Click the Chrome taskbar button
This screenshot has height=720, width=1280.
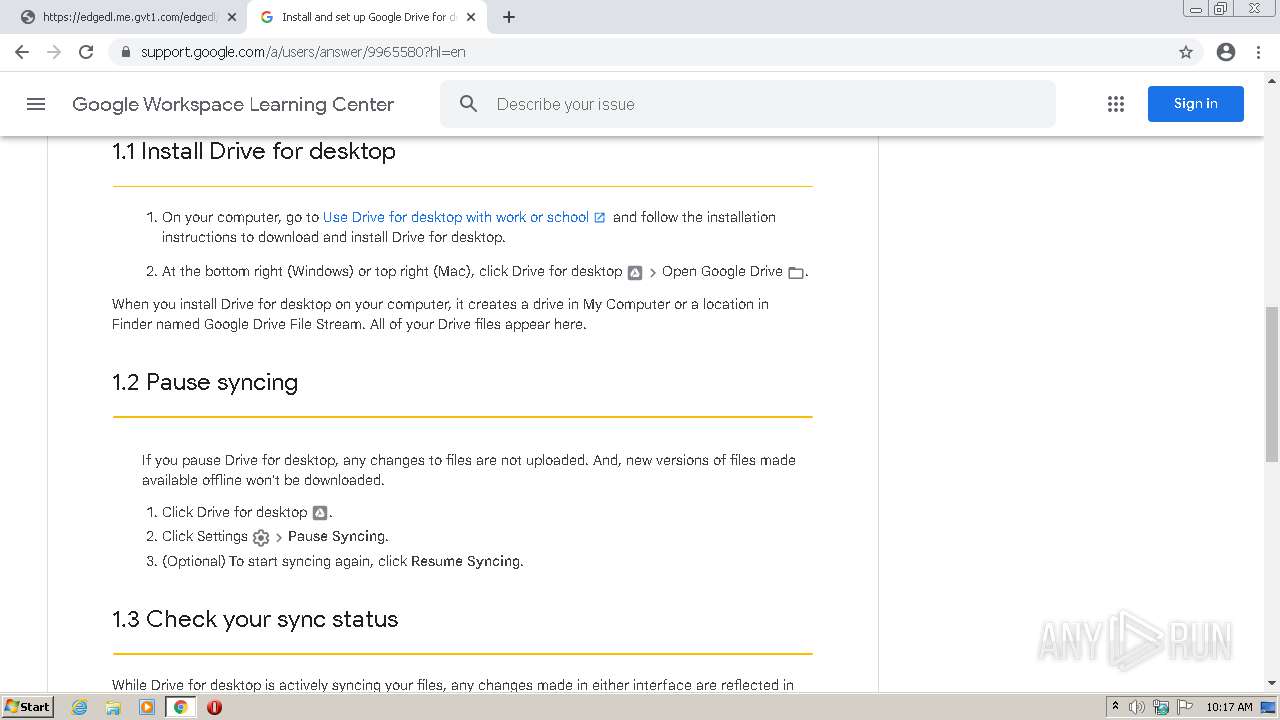180,707
